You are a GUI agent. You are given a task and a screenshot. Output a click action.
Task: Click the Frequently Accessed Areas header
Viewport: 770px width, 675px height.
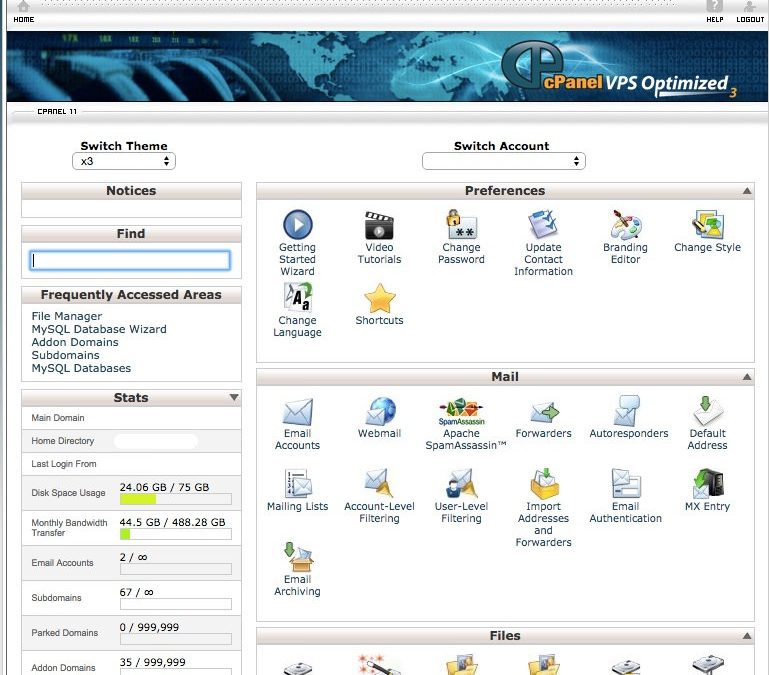coord(131,295)
